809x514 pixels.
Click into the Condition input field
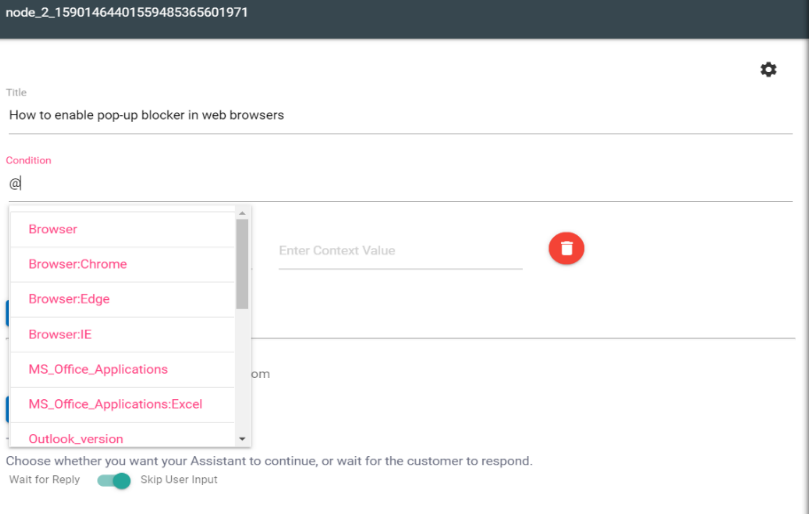tap(398, 184)
